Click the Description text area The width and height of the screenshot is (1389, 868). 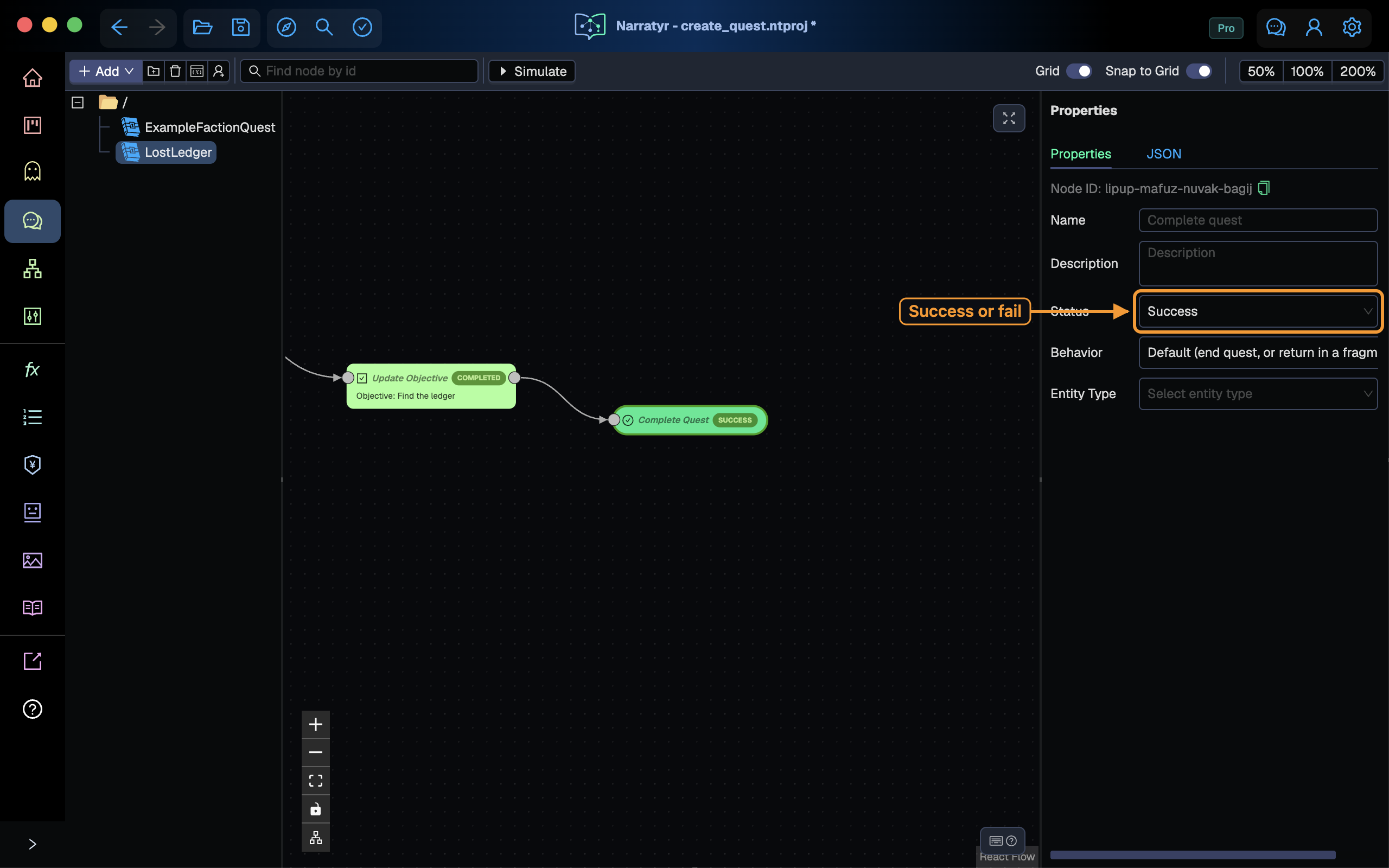coord(1258,264)
